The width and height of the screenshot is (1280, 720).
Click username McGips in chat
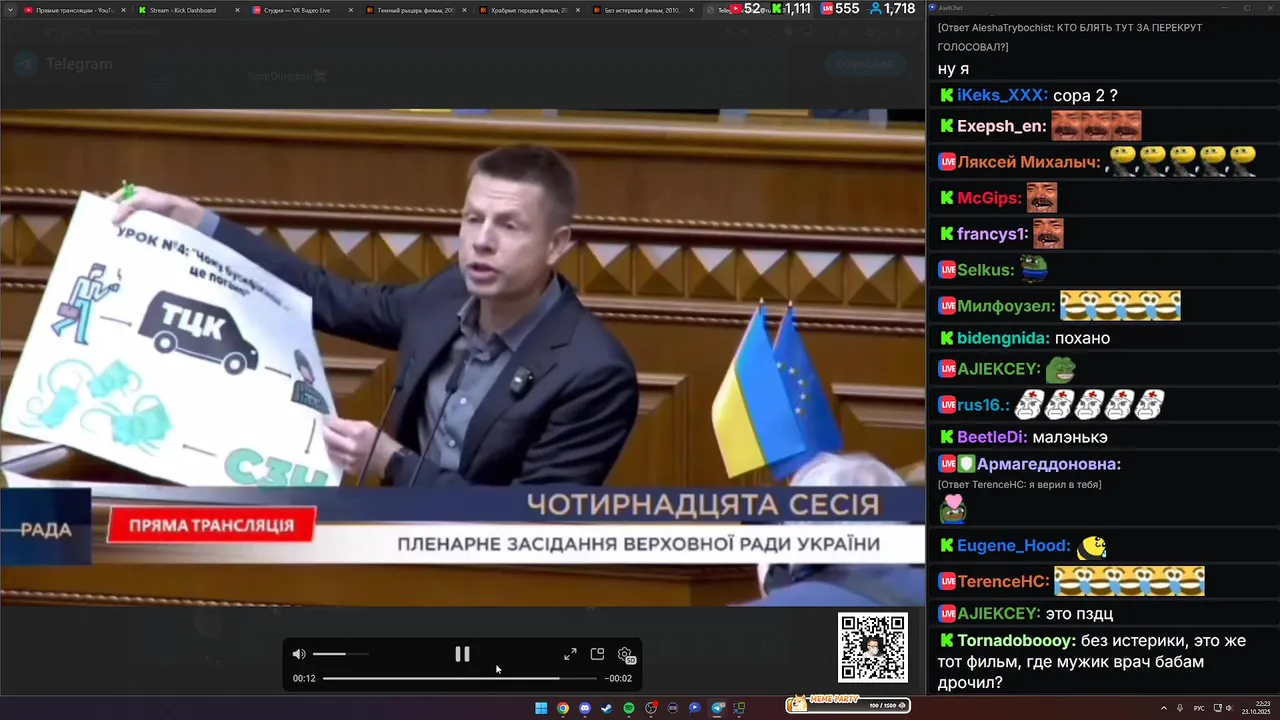(989, 198)
